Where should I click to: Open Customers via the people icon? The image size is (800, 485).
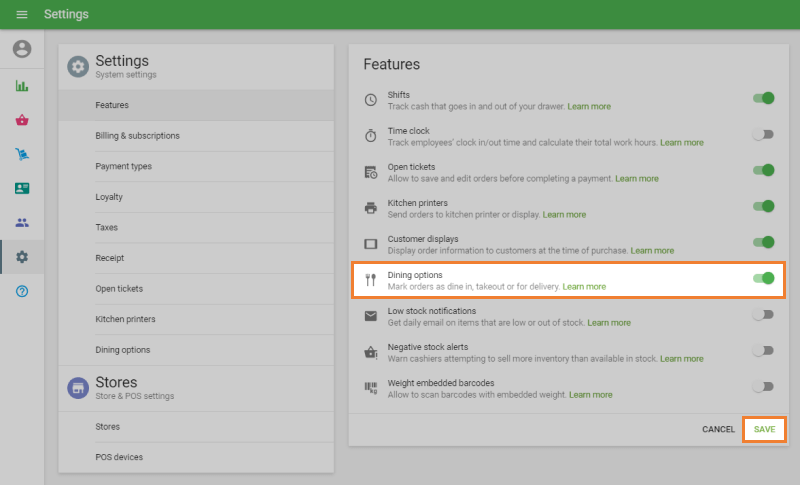(22, 223)
